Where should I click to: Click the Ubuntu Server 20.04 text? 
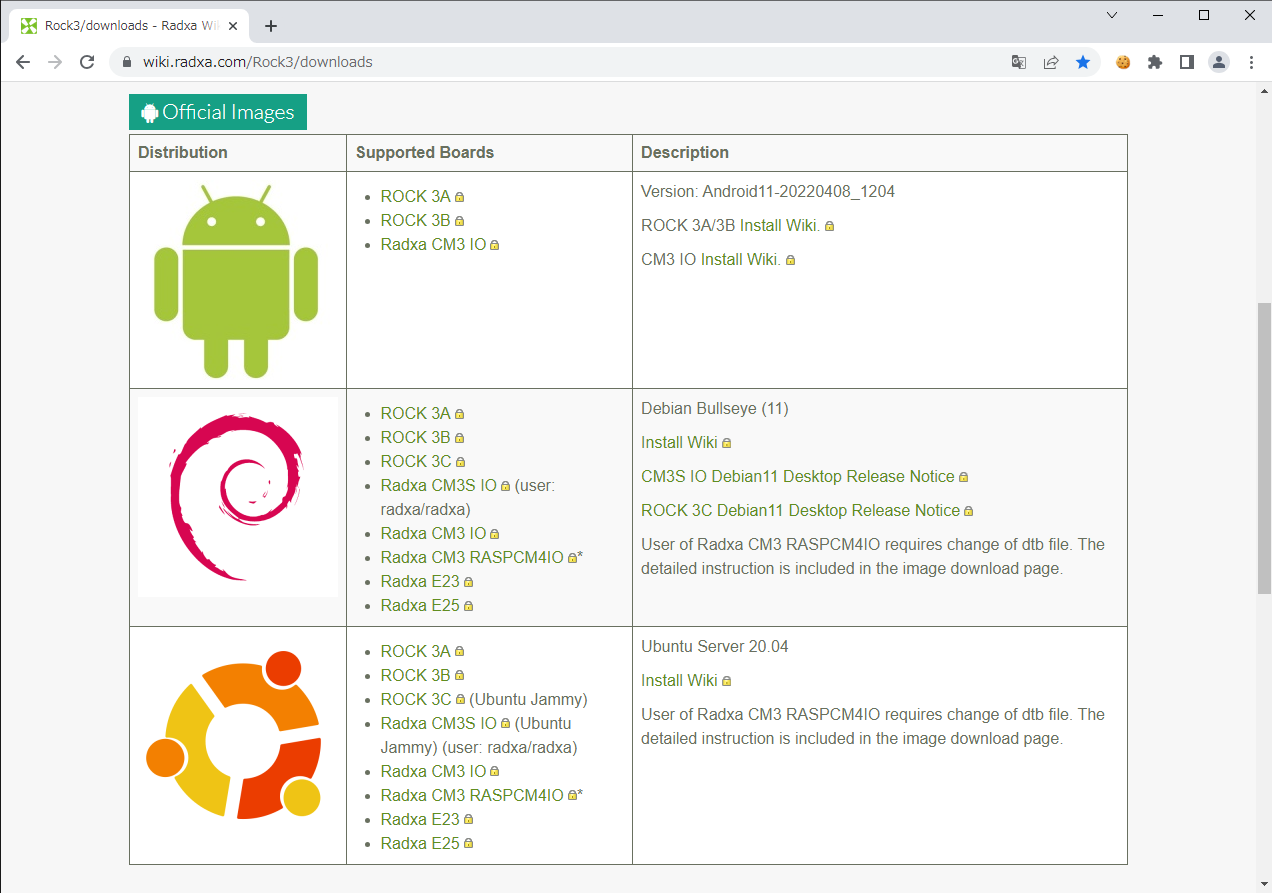(x=715, y=646)
